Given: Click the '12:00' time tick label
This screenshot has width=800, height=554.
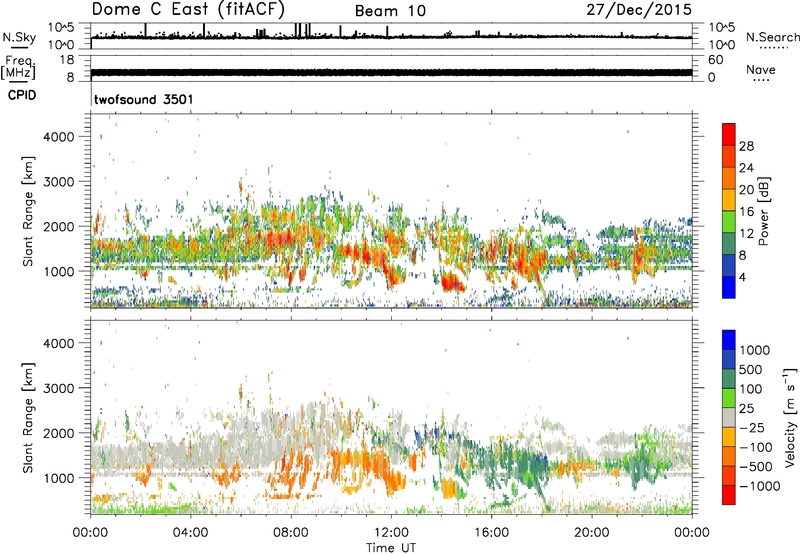Looking at the screenshot, I should [x=391, y=533].
